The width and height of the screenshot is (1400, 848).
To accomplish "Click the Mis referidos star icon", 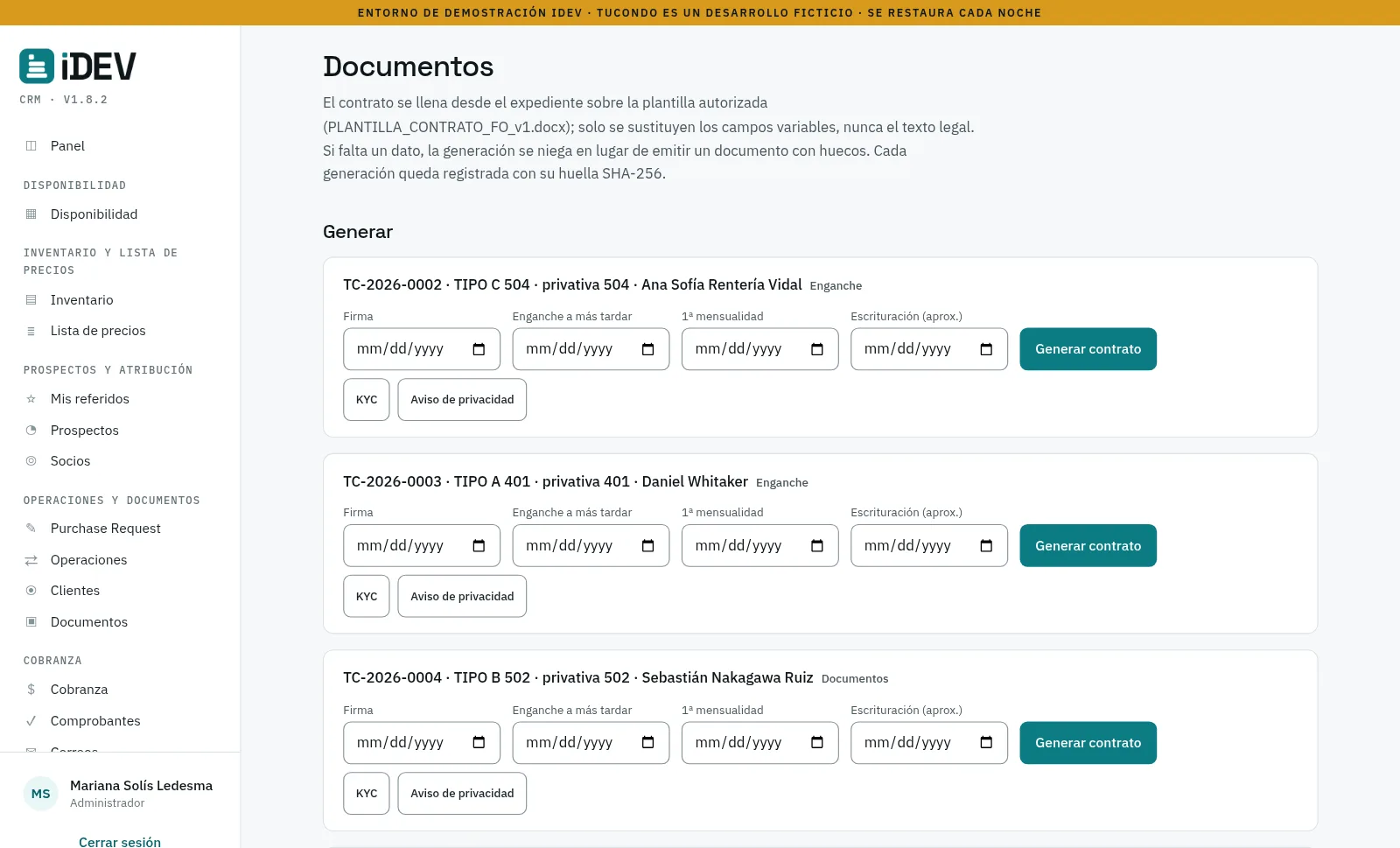I will click(31, 399).
